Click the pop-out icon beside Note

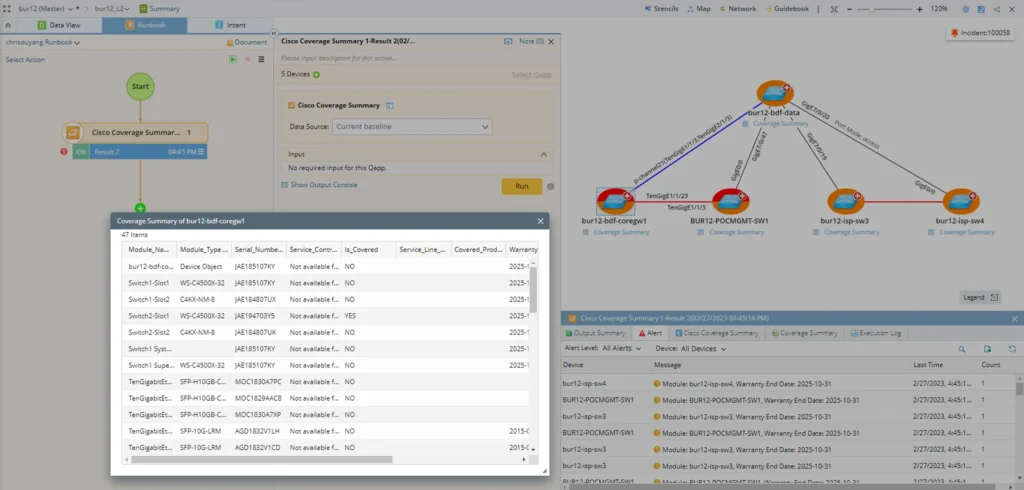507,41
